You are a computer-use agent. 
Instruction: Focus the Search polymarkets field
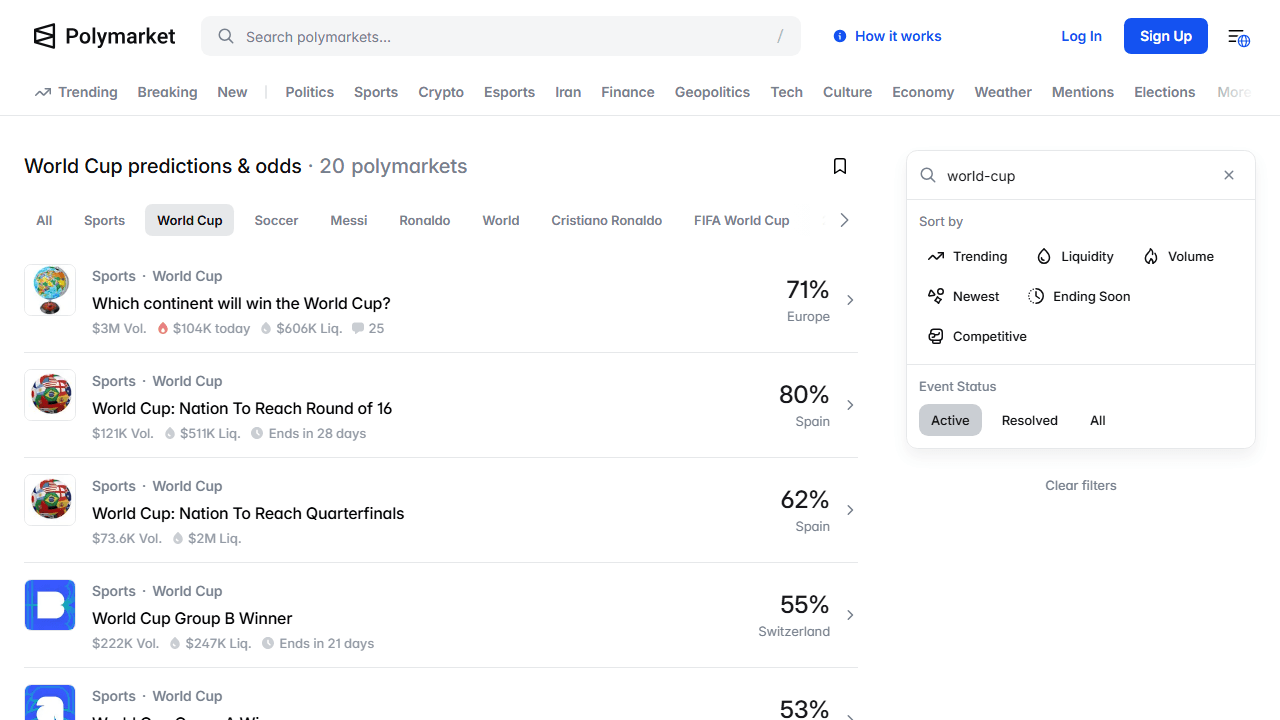(x=501, y=36)
